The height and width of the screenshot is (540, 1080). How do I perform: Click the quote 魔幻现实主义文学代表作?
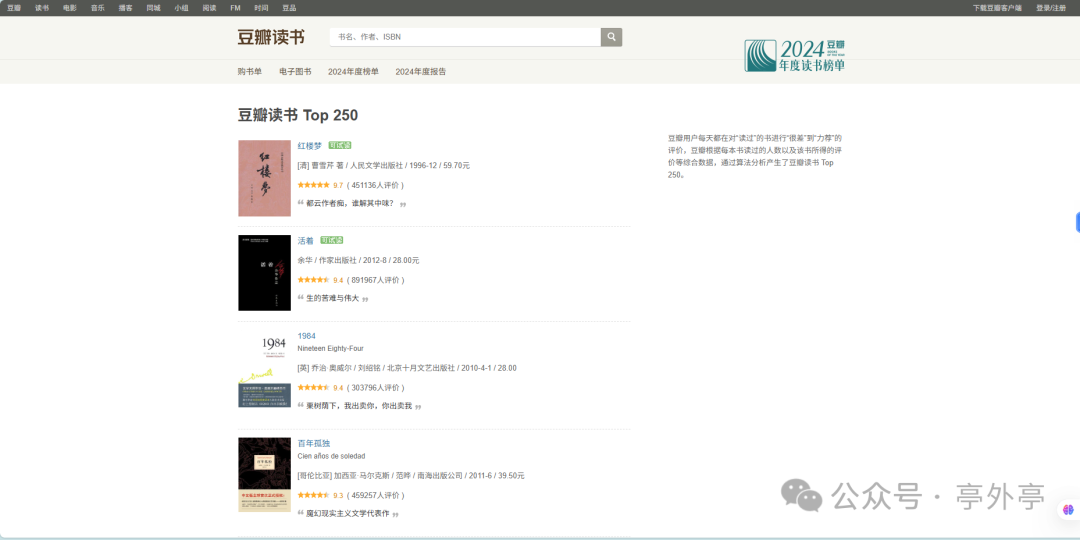pyautogui.click(x=348, y=513)
